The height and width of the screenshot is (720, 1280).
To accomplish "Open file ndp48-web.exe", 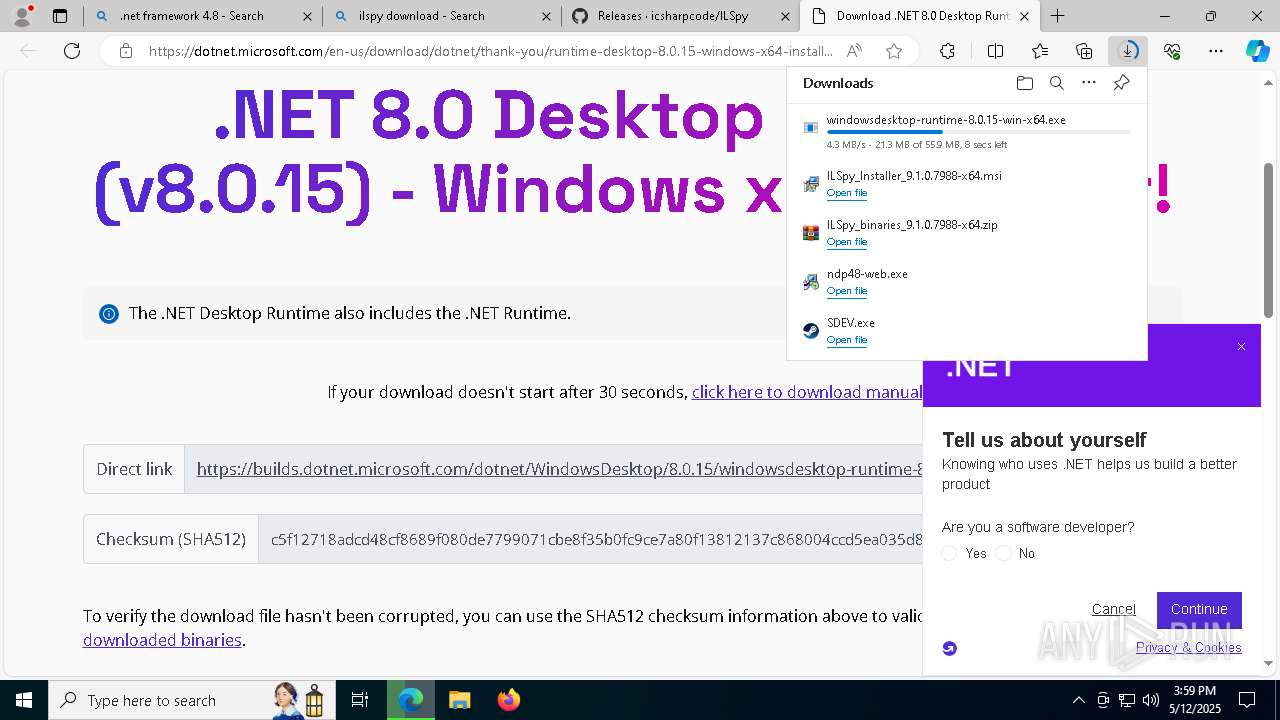I will tap(847, 291).
